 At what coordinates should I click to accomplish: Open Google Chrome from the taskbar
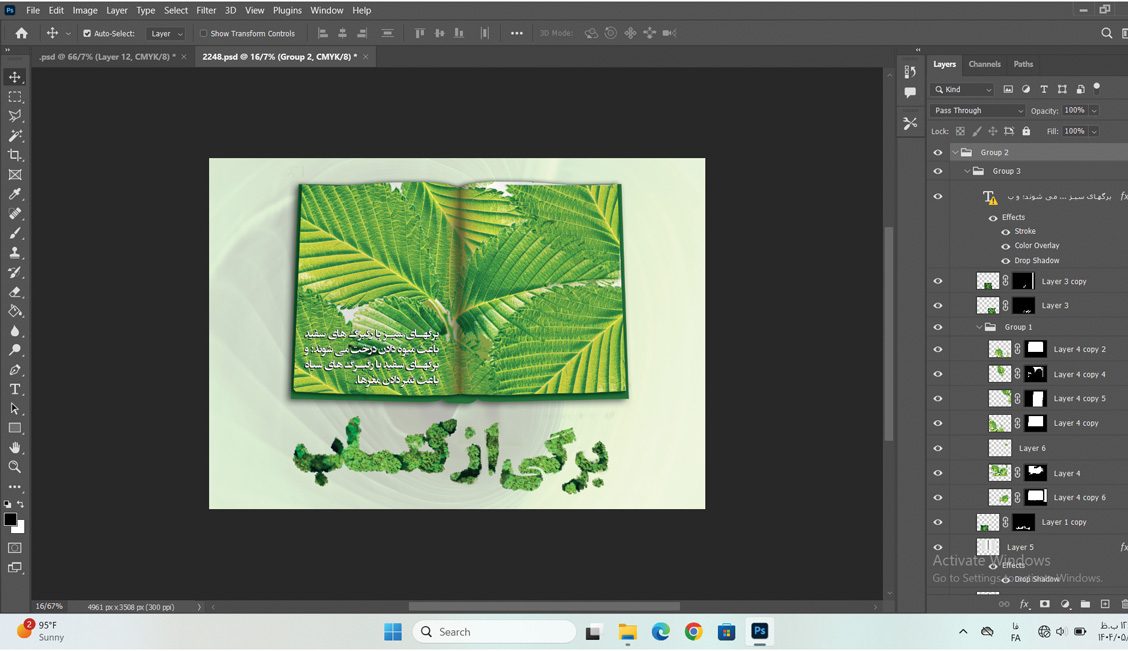(x=693, y=632)
